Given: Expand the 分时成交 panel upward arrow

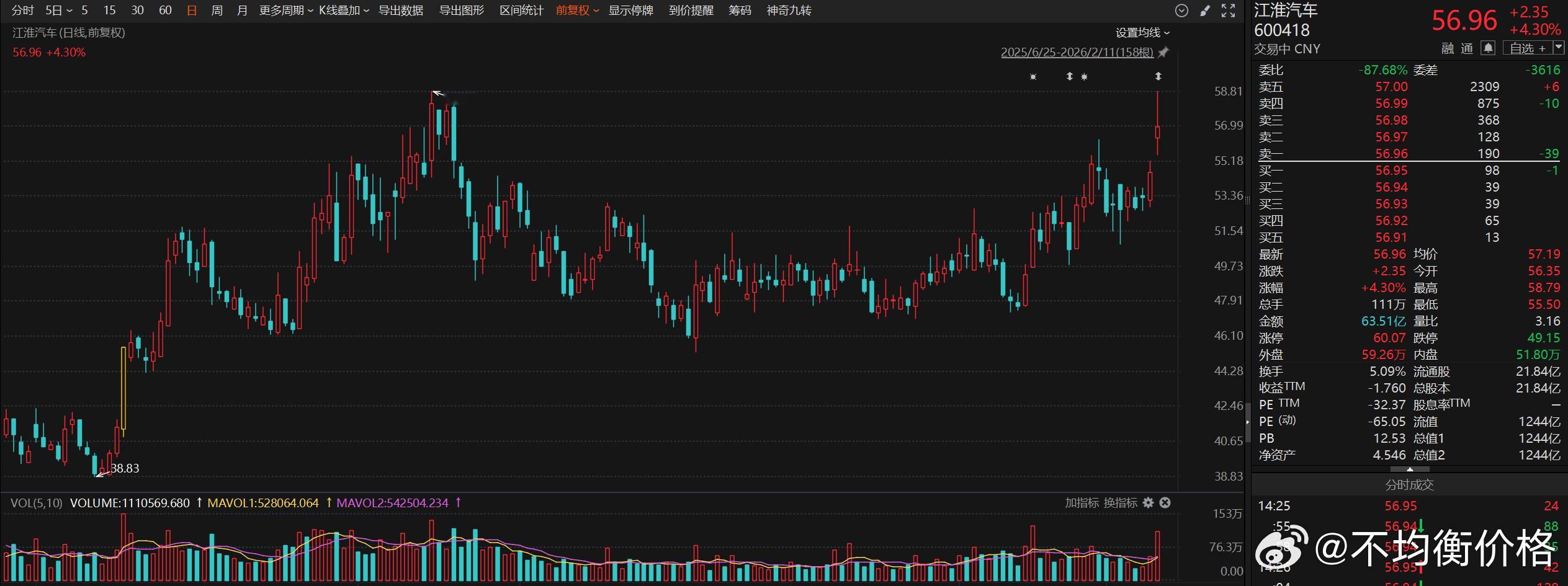Looking at the screenshot, I should (x=1410, y=469).
